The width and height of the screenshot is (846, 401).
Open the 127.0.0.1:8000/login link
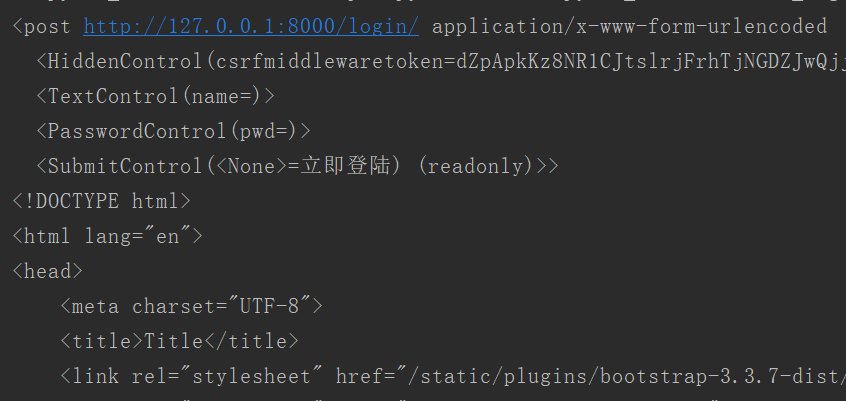[251, 26]
